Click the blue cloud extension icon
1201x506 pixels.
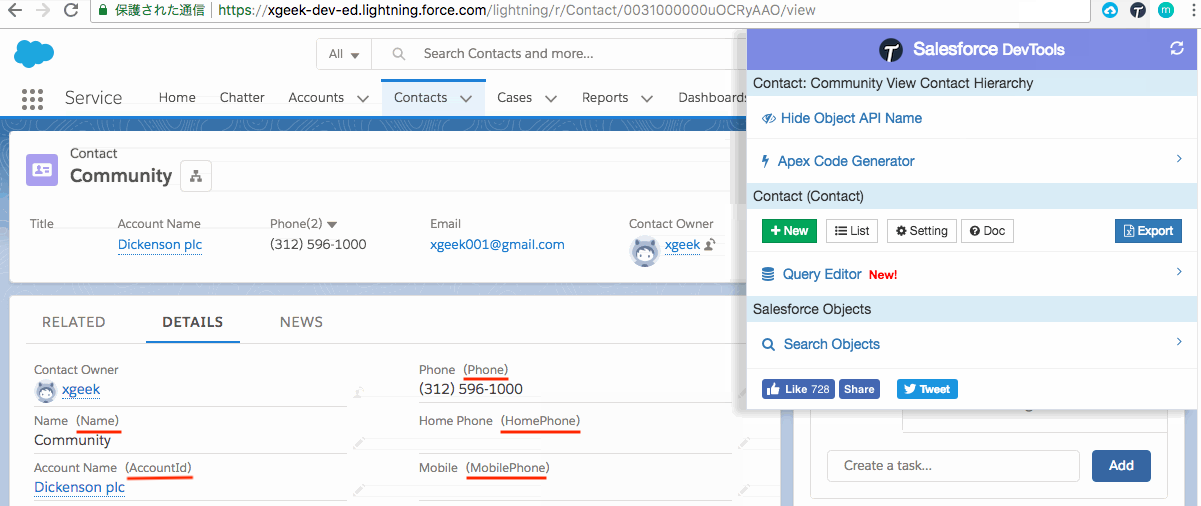click(x=1110, y=10)
